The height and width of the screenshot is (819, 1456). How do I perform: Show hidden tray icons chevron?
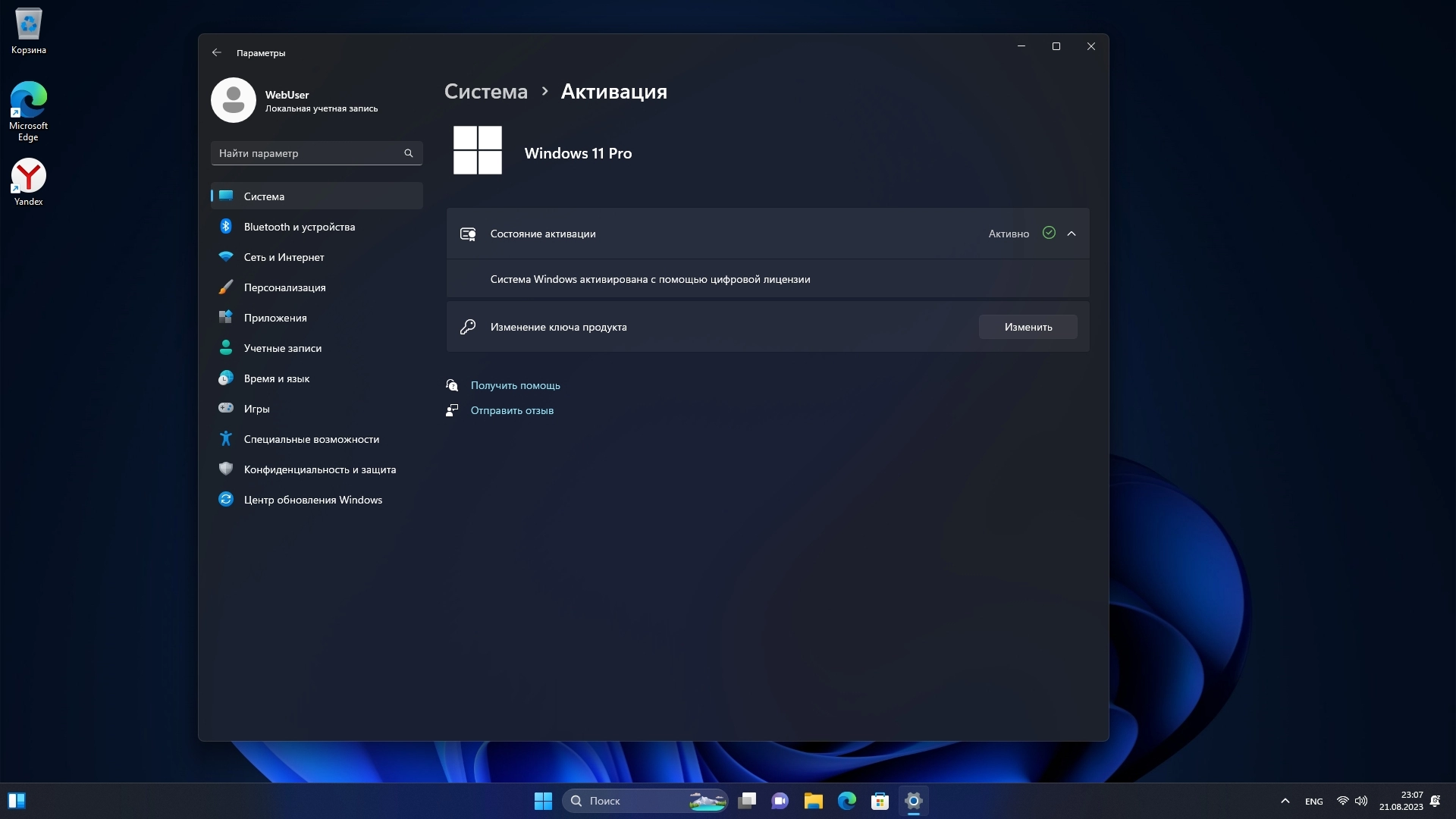click(1285, 801)
